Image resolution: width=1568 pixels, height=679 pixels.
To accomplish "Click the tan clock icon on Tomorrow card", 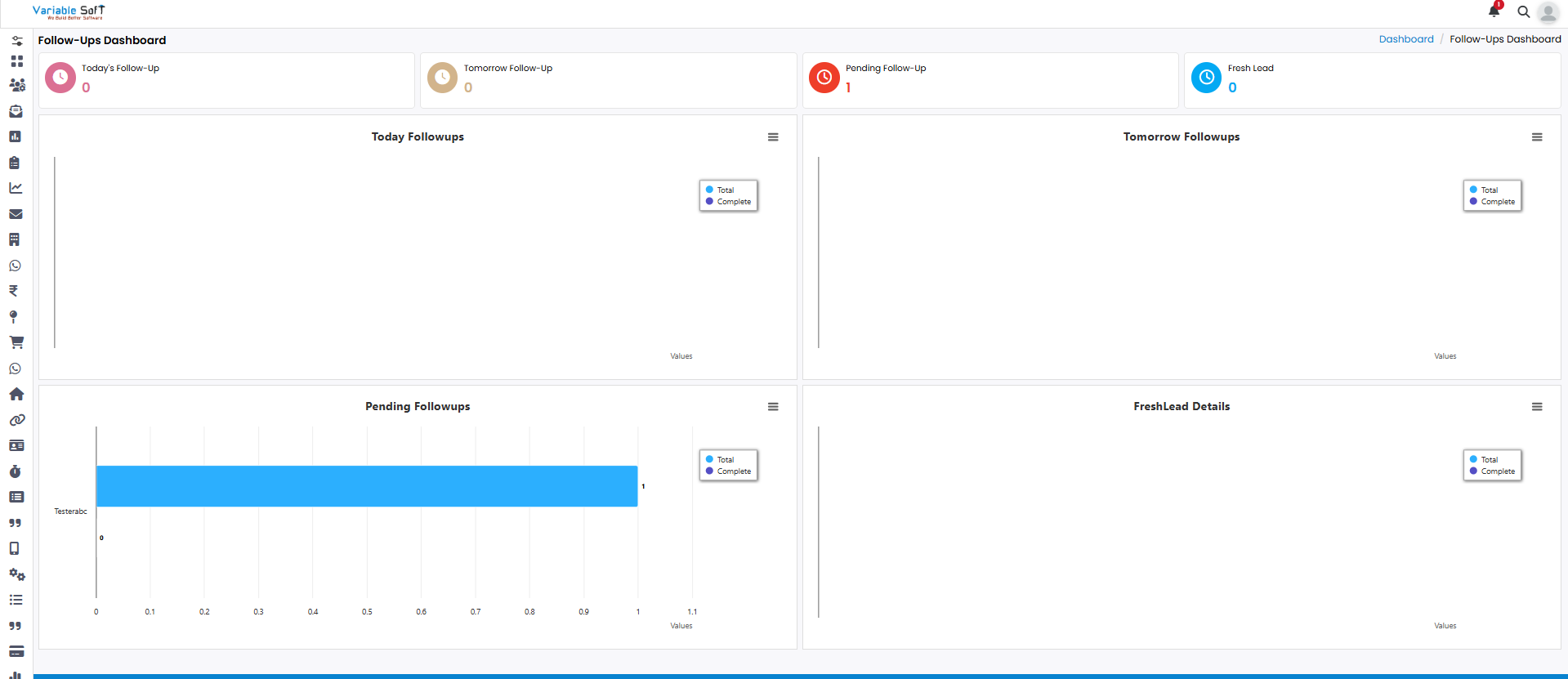I will [x=443, y=78].
